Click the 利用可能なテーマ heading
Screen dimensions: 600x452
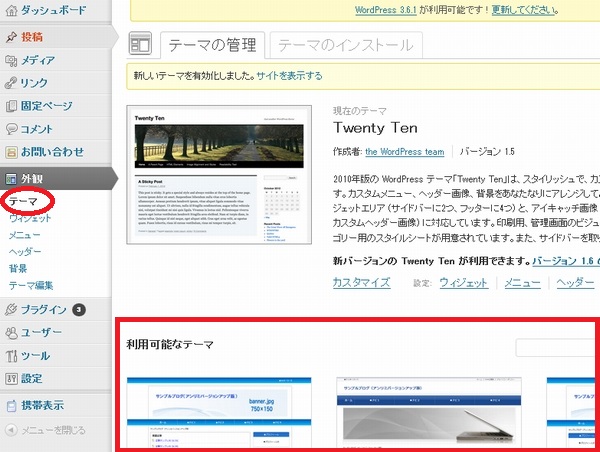pos(170,344)
